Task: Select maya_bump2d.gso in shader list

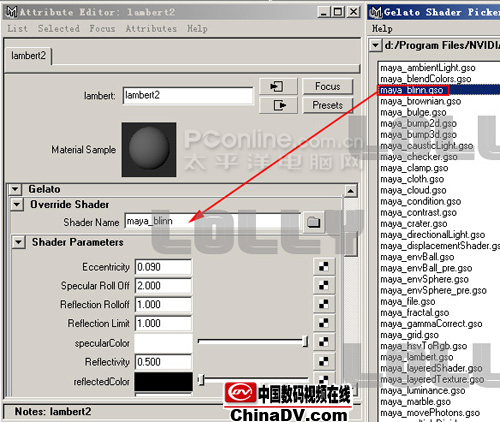Action: click(418, 123)
